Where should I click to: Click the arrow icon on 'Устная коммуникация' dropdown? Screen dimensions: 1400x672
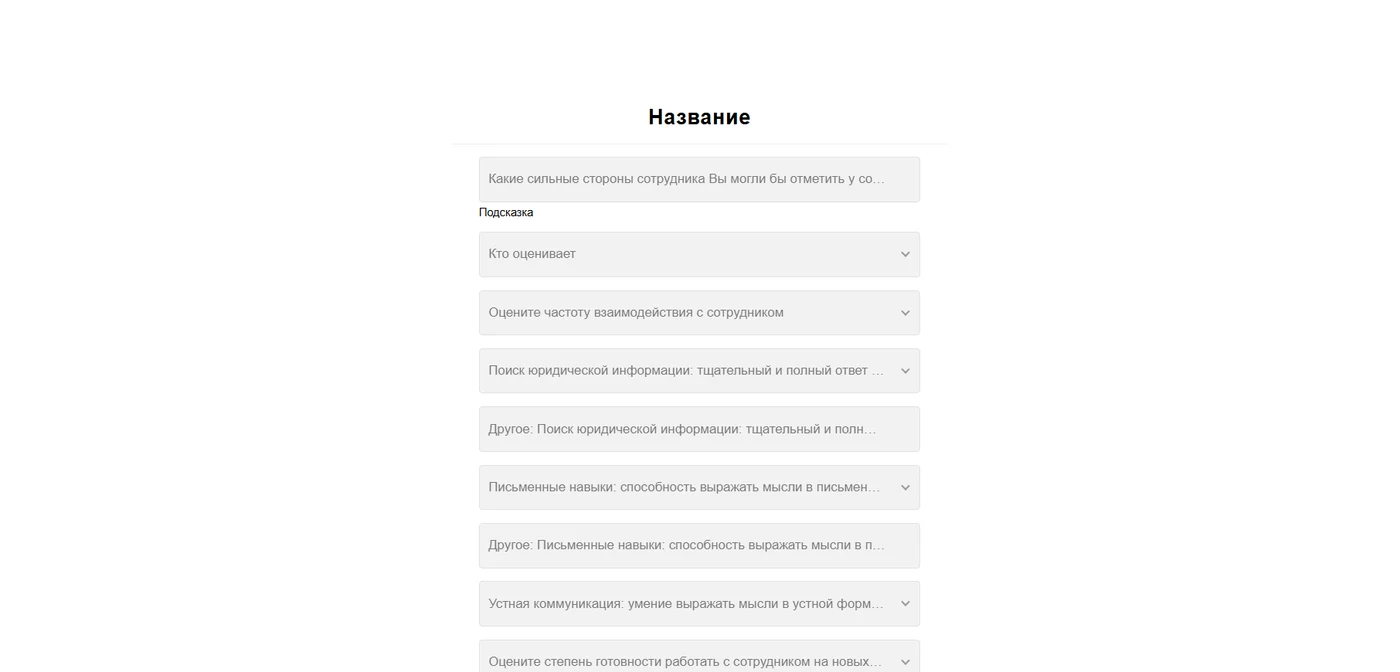tap(905, 604)
